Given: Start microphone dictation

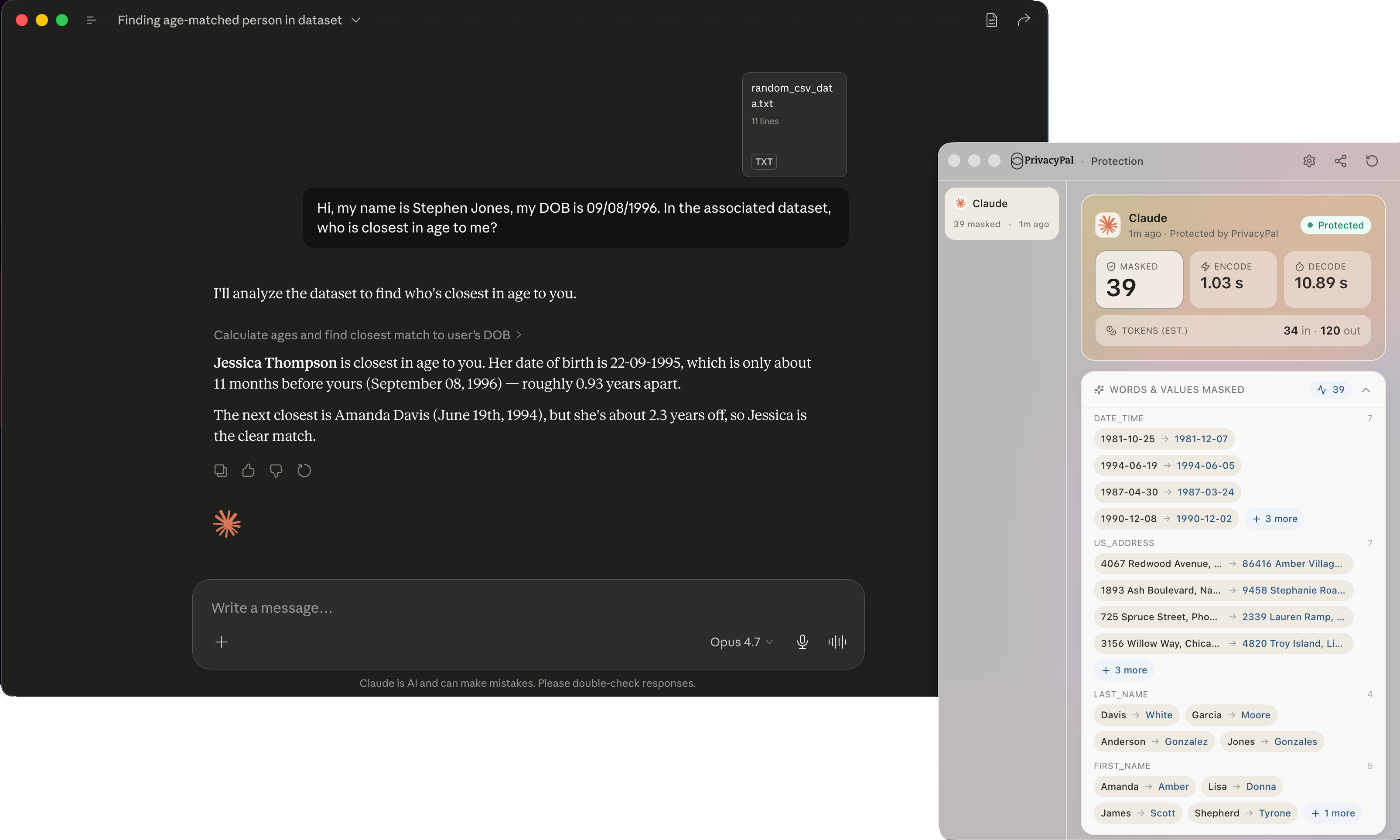Looking at the screenshot, I should [x=802, y=642].
